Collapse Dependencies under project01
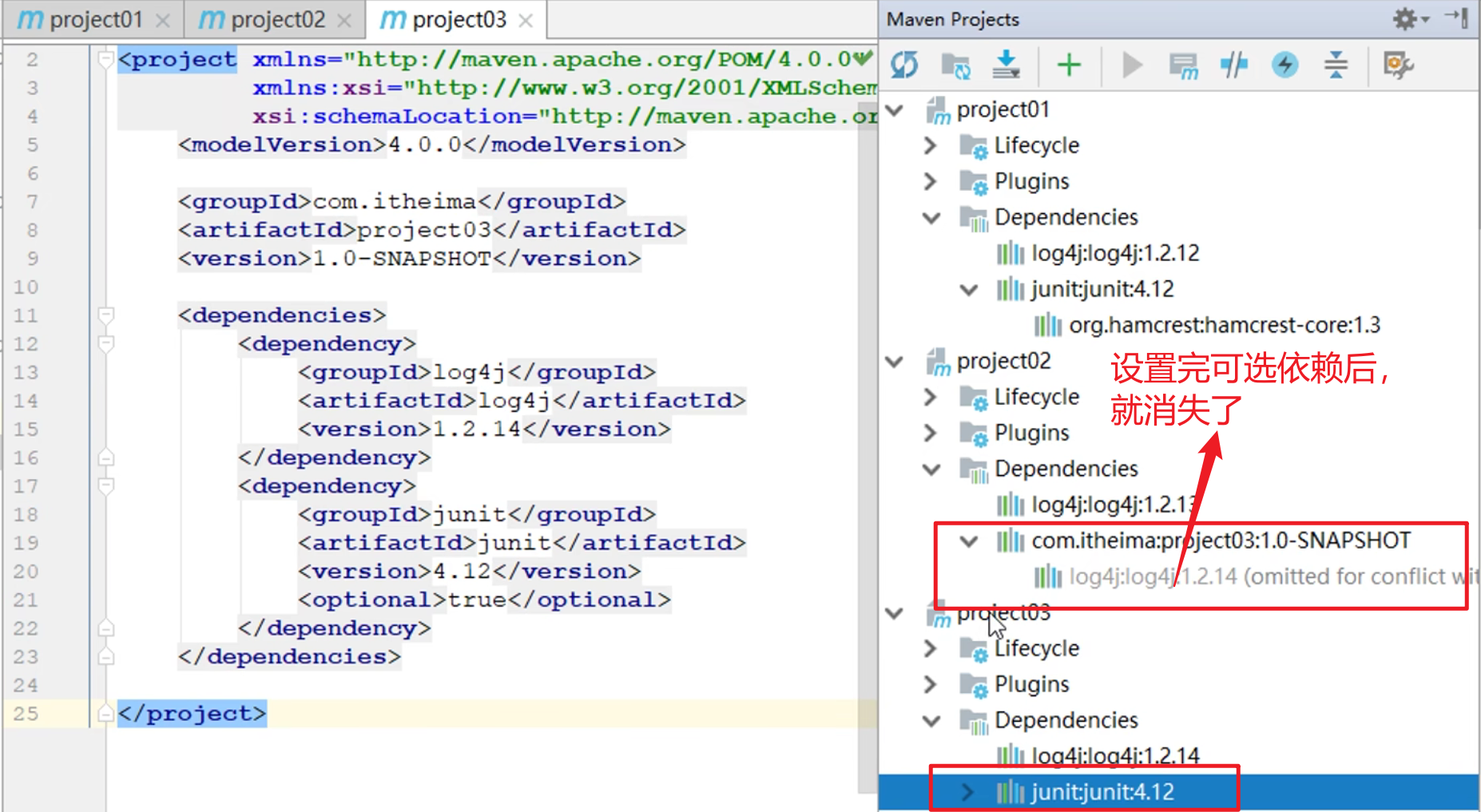The height and width of the screenshot is (812, 1481). (x=931, y=217)
